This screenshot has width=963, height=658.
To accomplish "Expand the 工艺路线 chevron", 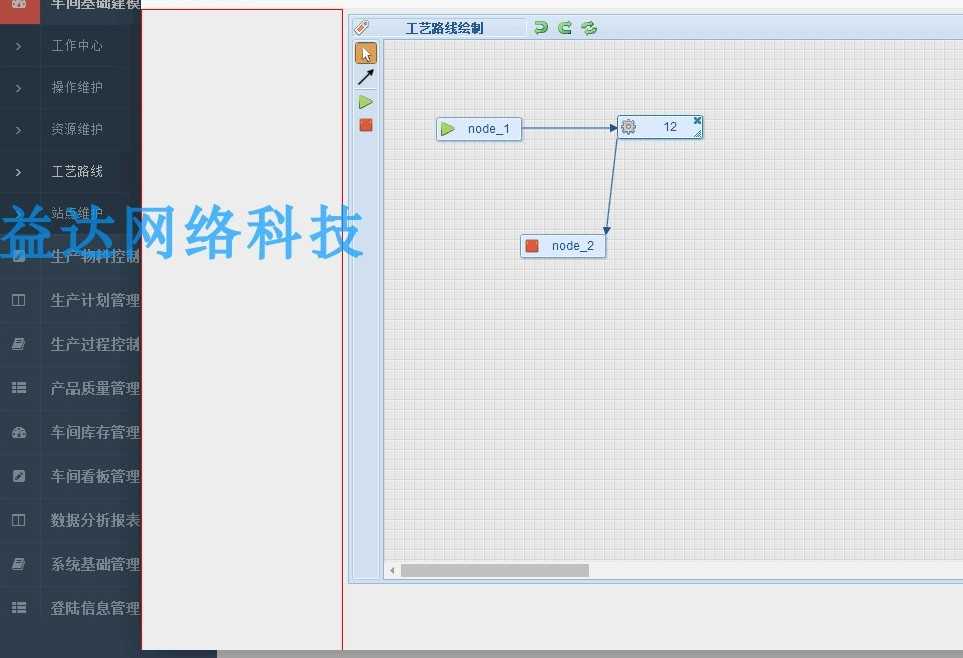I will 18,172.
